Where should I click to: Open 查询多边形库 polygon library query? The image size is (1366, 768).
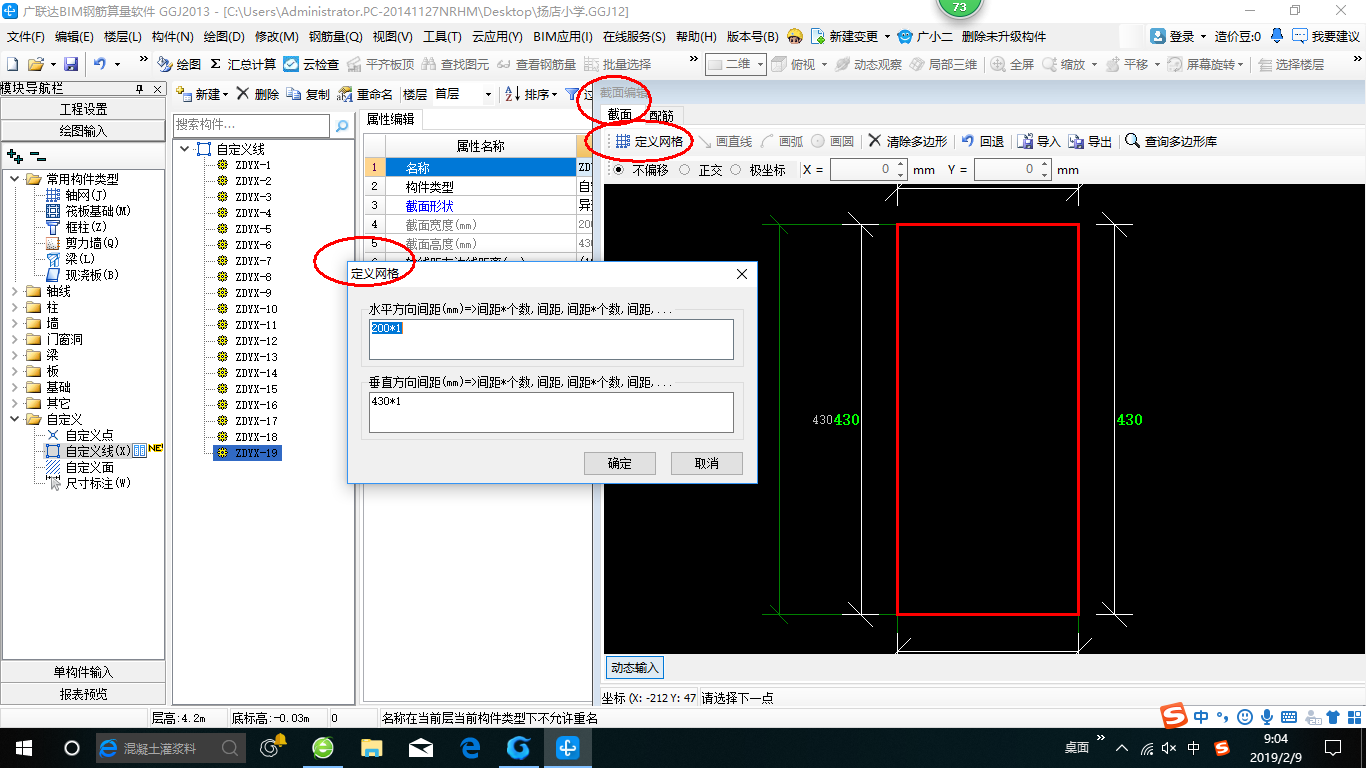tap(1171, 141)
